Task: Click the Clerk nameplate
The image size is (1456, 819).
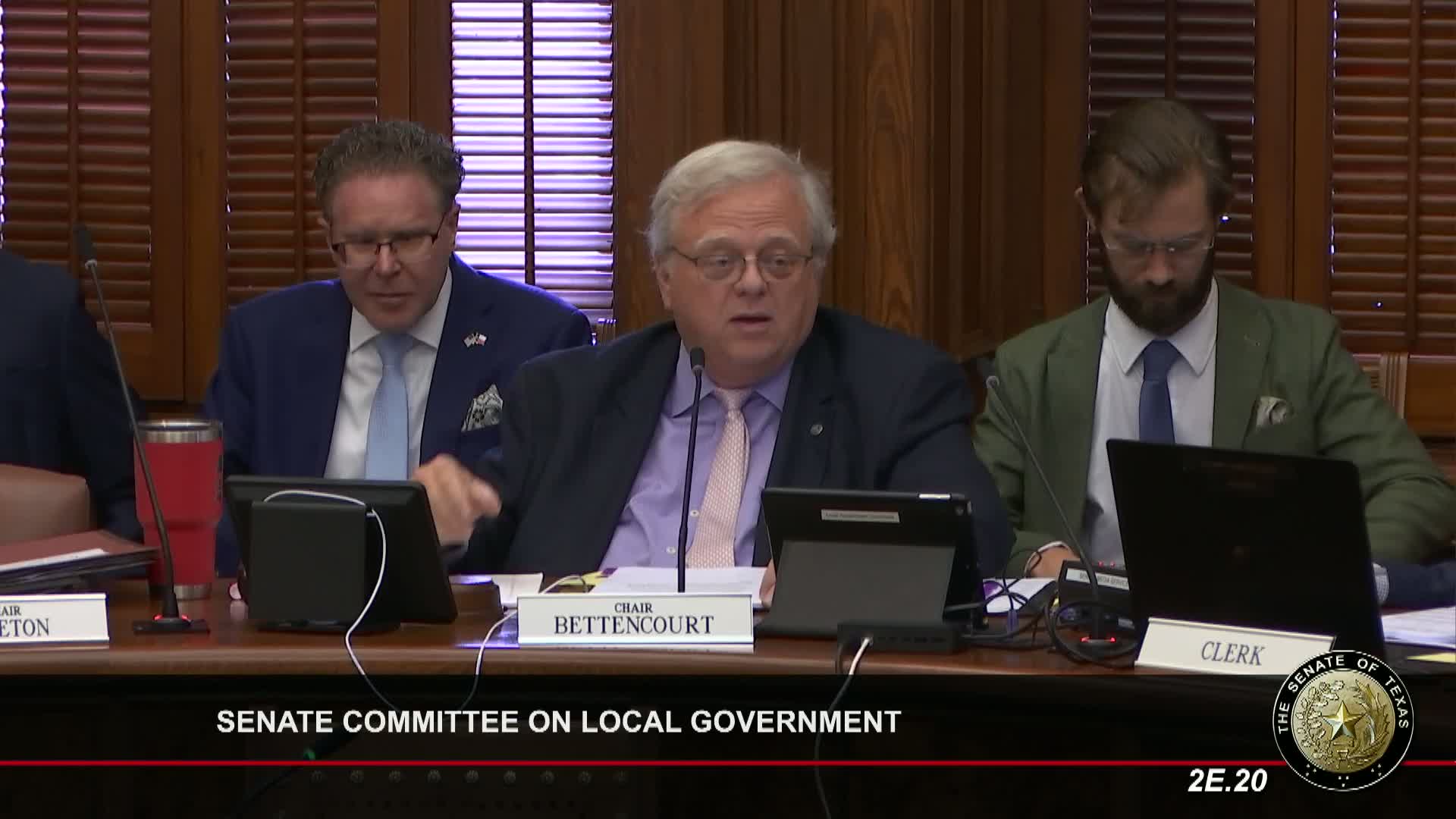Action: (x=1232, y=651)
